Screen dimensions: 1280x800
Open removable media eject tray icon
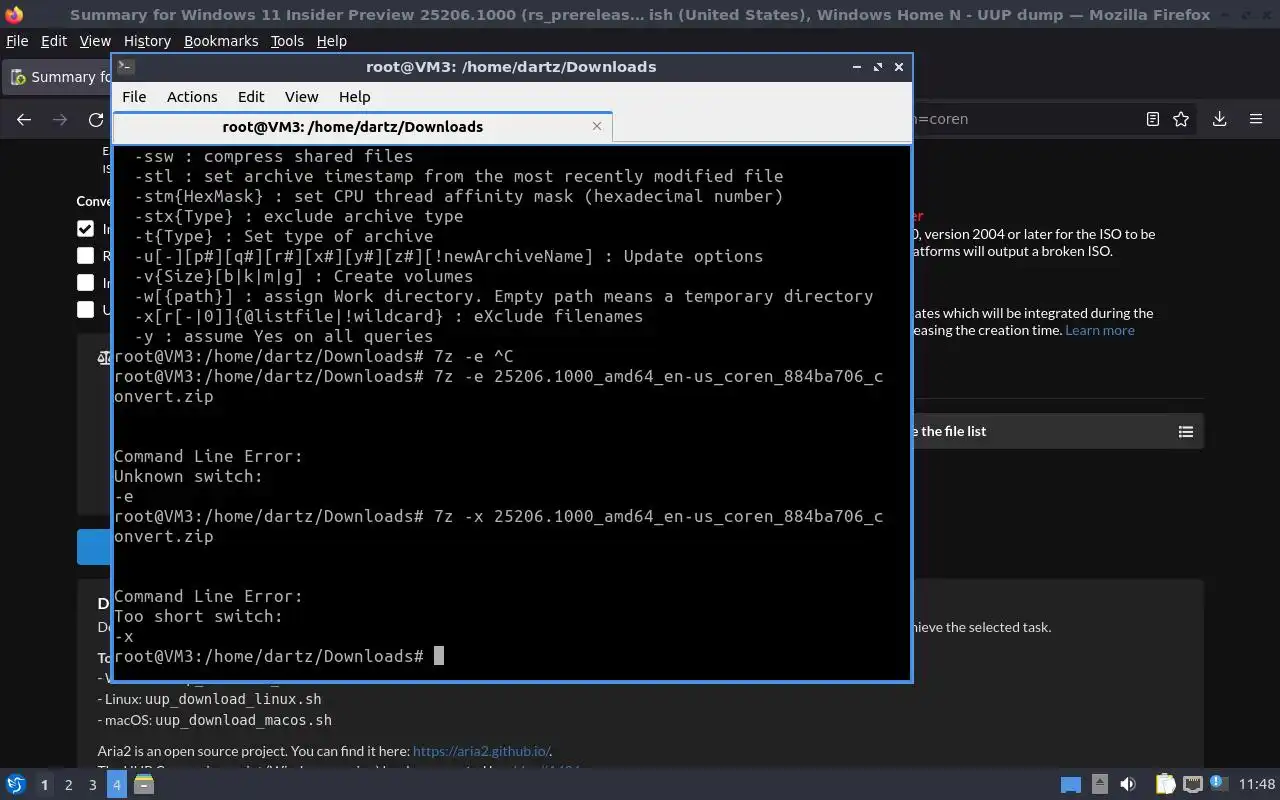tap(1099, 785)
